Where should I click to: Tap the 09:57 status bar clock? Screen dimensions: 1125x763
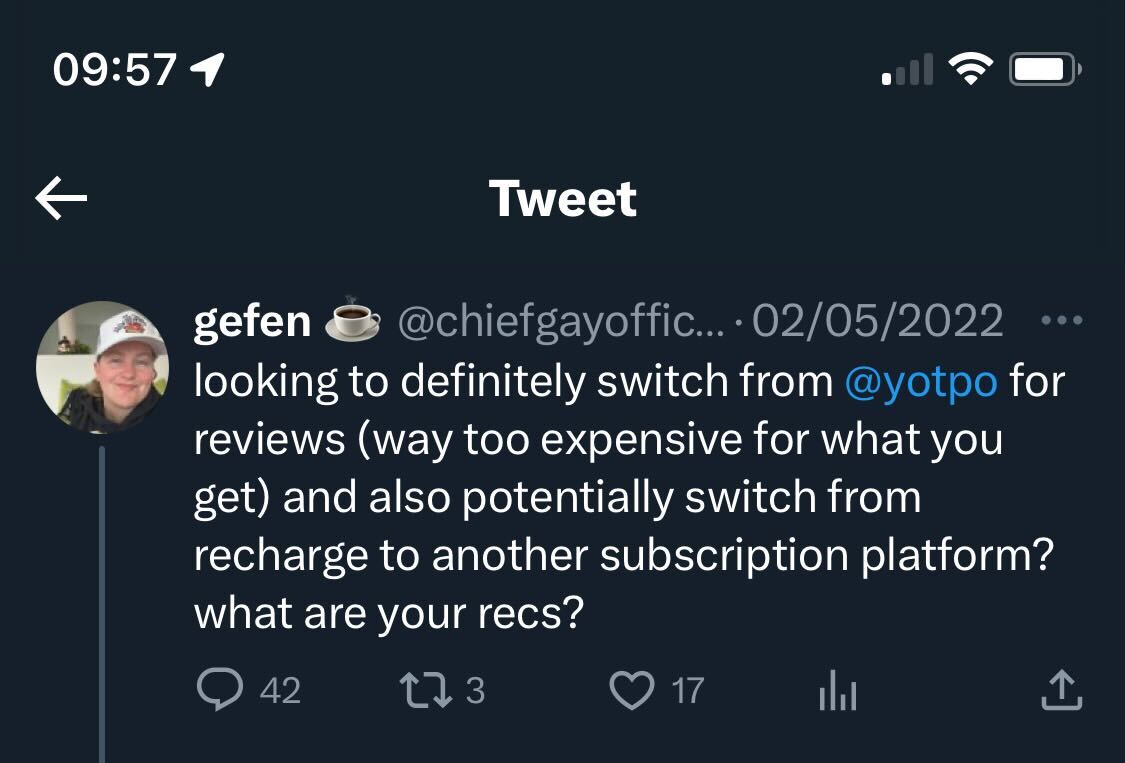click(x=114, y=69)
